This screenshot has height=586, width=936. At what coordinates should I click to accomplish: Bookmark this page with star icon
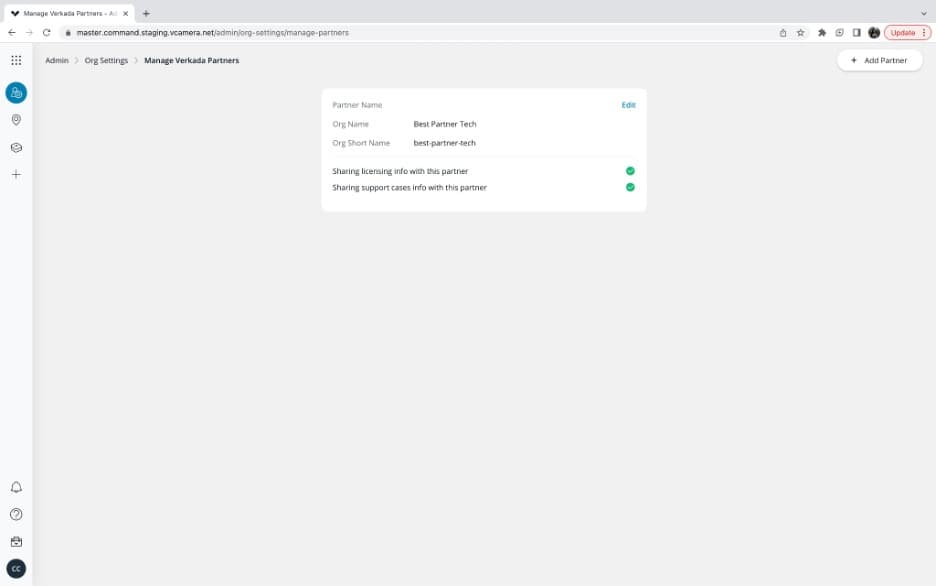pos(800,33)
